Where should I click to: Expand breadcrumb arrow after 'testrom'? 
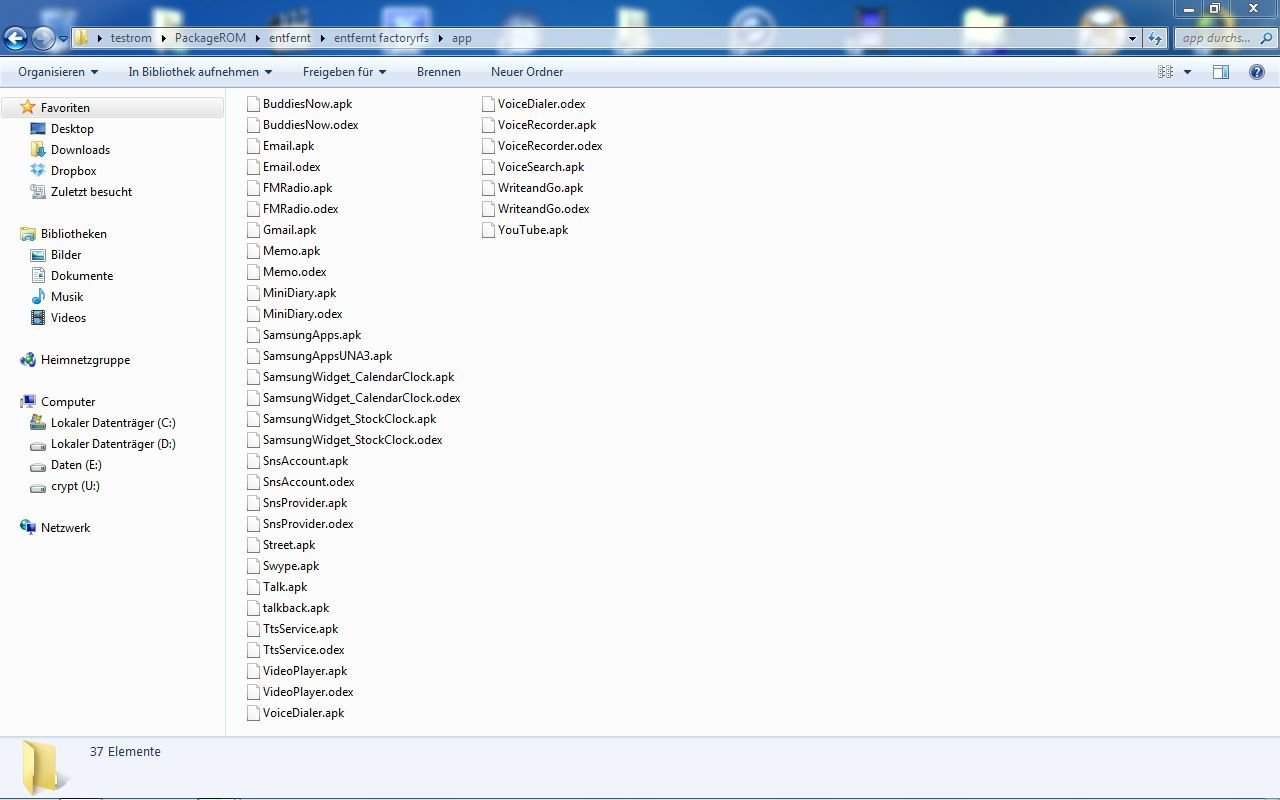[163, 38]
